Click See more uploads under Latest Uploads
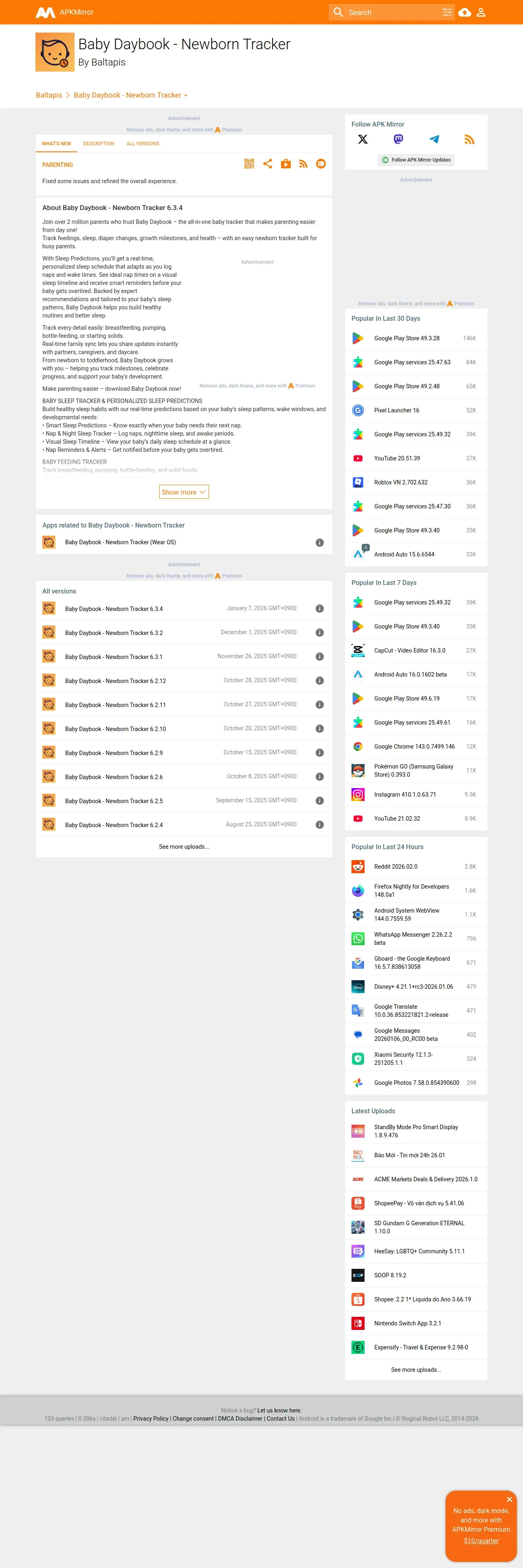 pos(416,1370)
